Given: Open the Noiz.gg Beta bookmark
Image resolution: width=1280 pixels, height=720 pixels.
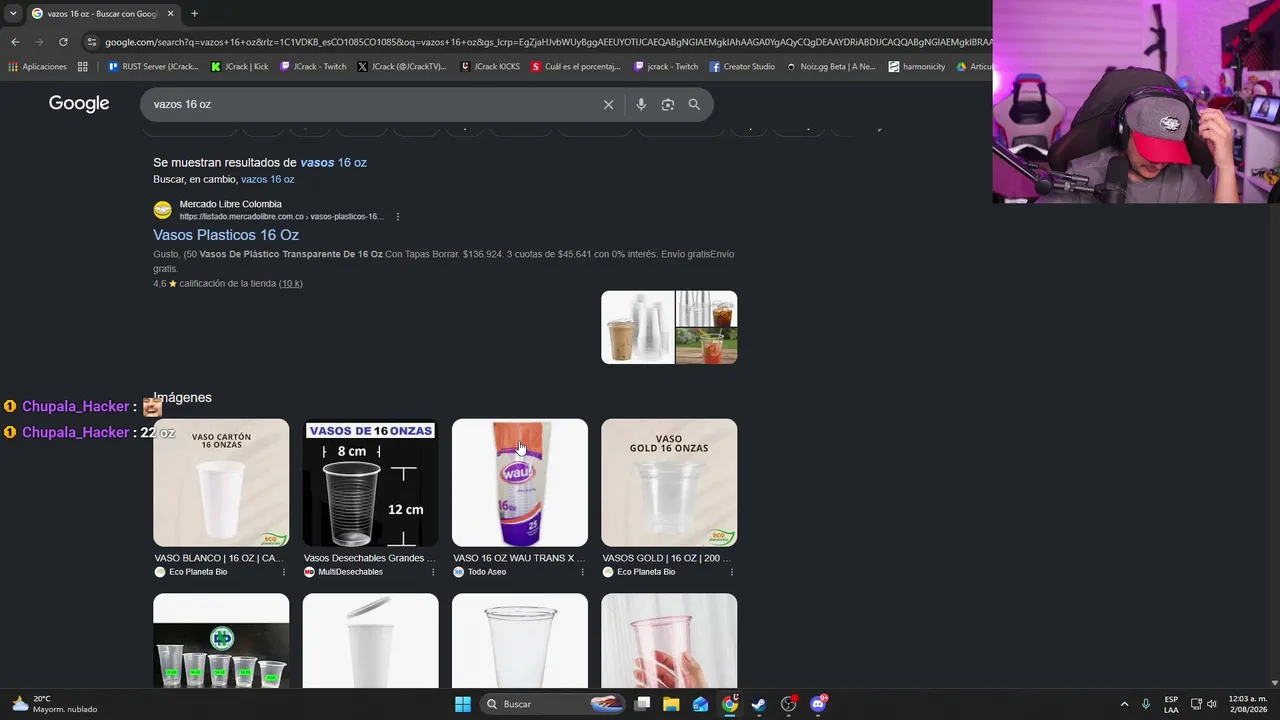Looking at the screenshot, I should tap(831, 67).
